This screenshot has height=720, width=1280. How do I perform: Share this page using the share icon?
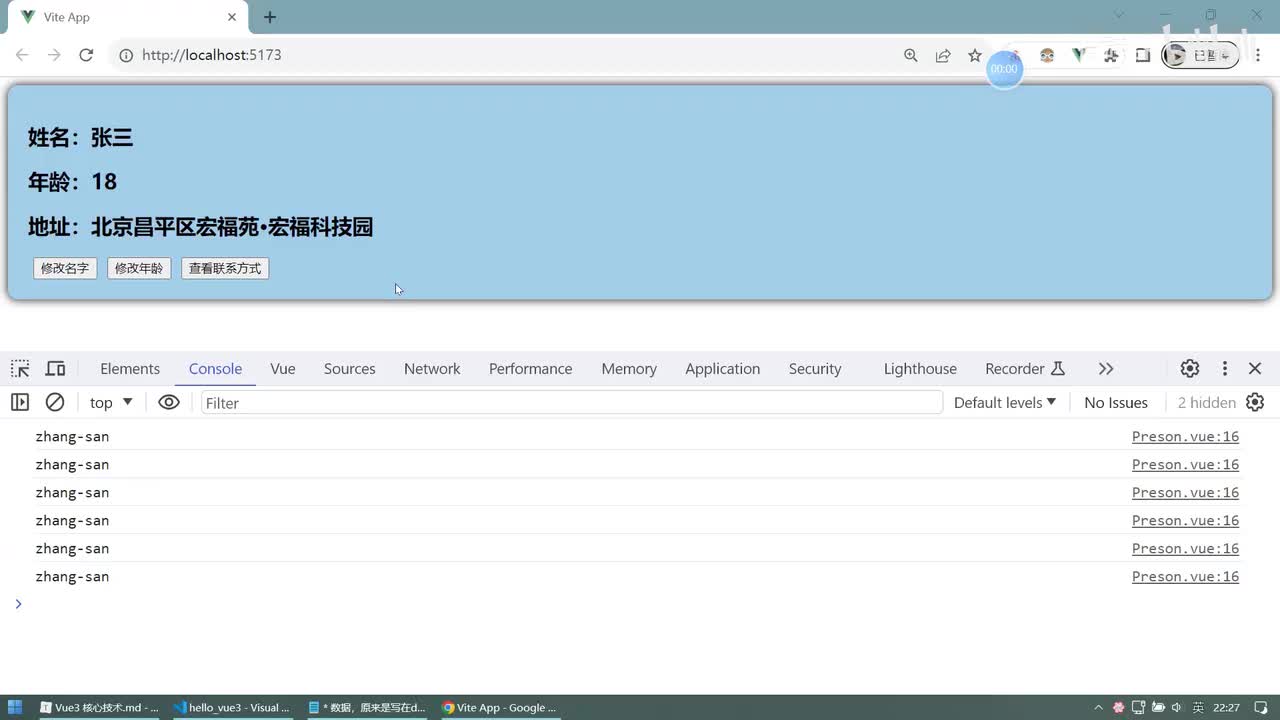pos(943,55)
